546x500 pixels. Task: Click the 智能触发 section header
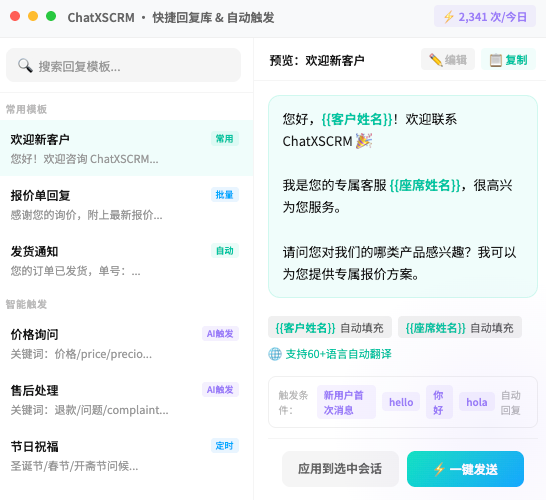[26, 304]
